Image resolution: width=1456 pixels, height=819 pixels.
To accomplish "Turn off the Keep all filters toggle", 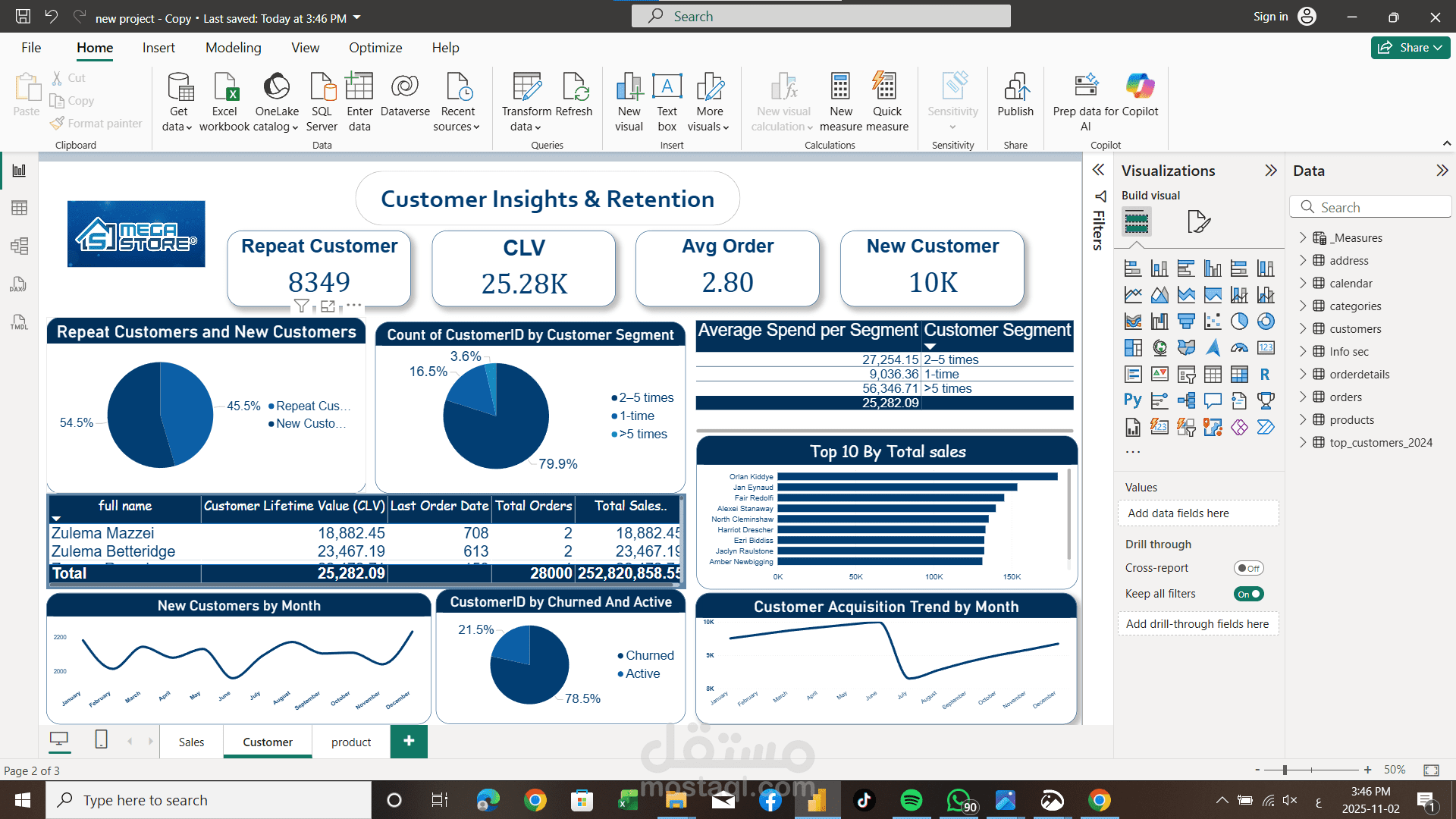I will 1248,594.
